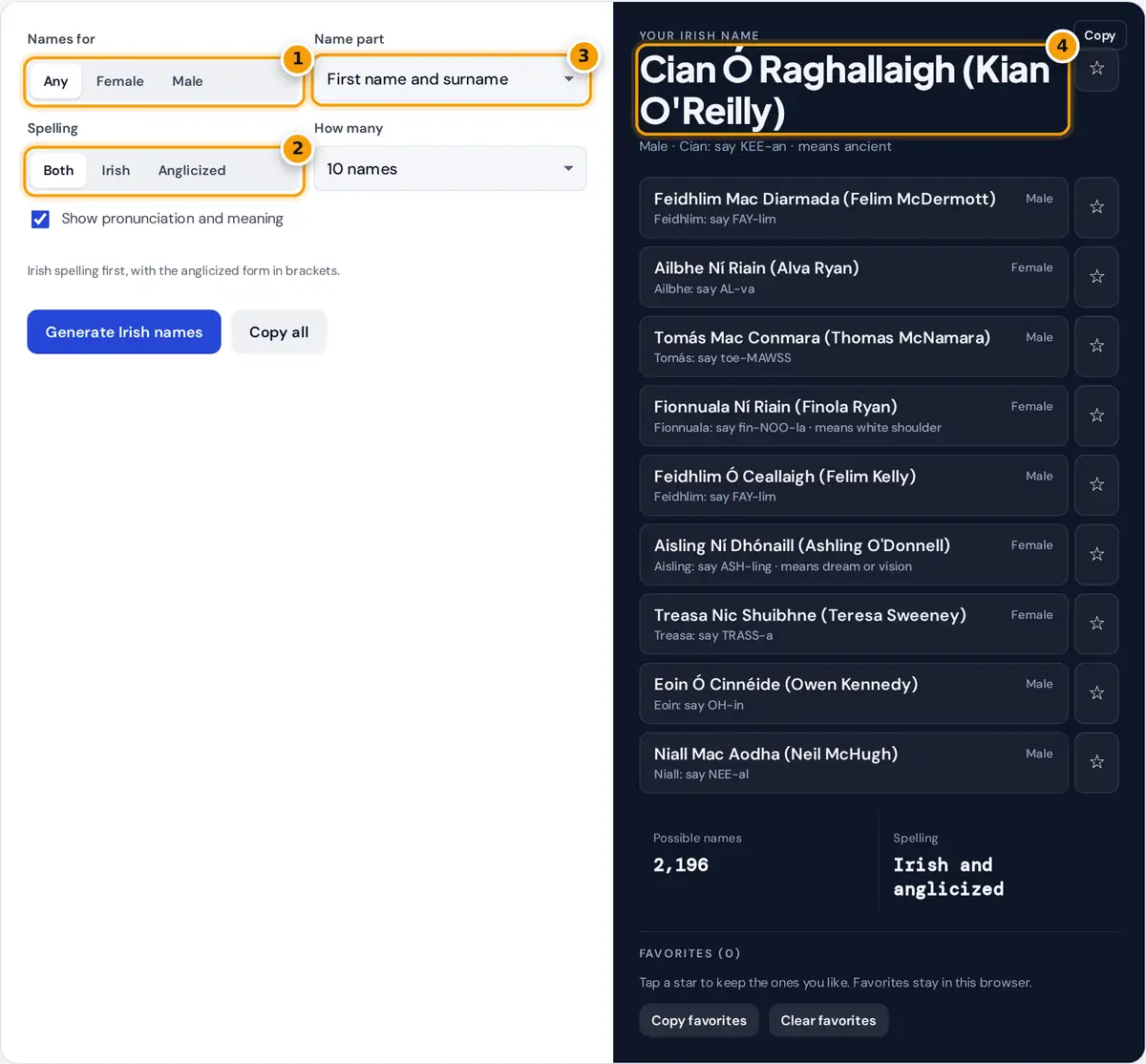Favorite the Ailbhe Ní Riain name
Viewport: 1146px width, 1064px height.
1096,276
